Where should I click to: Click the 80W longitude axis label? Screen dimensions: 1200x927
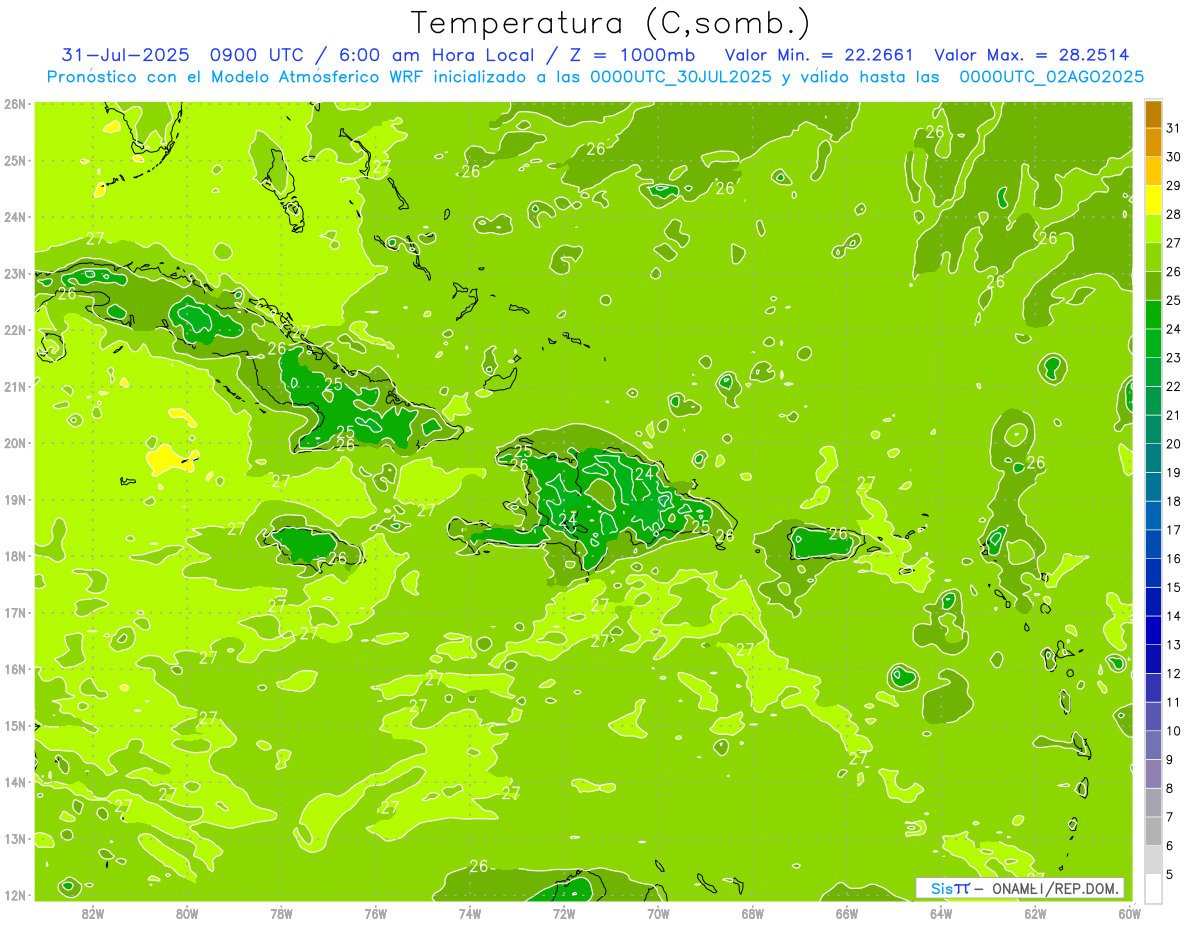click(x=187, y=912)
